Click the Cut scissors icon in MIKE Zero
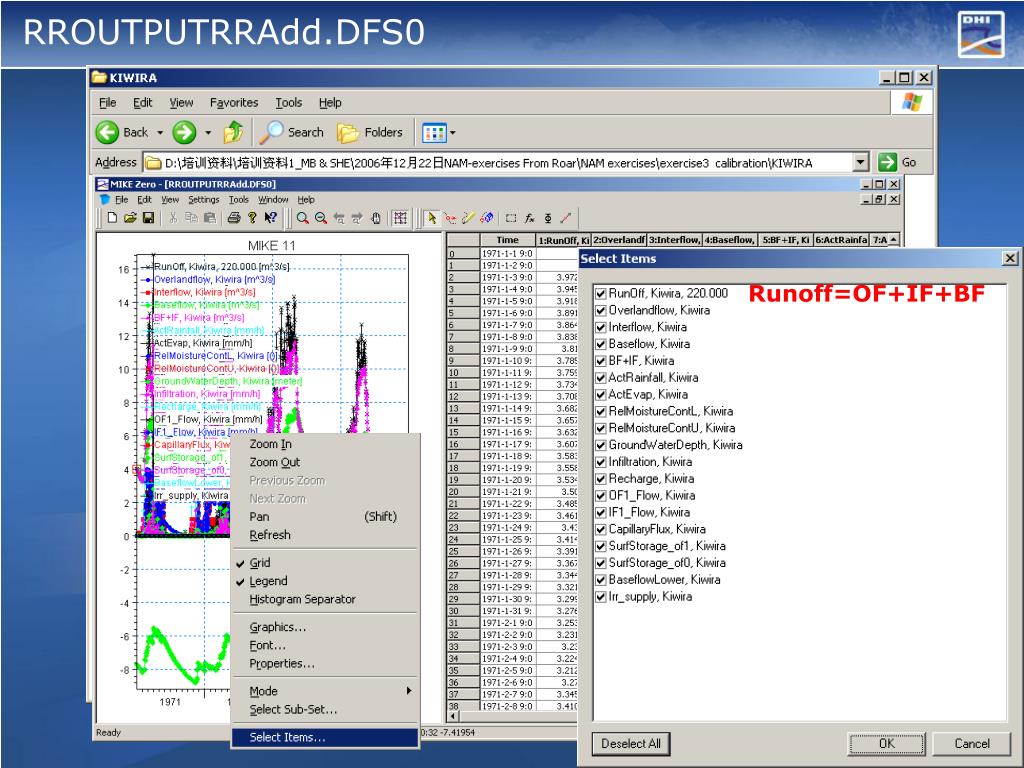 click(x=173, y=218)
